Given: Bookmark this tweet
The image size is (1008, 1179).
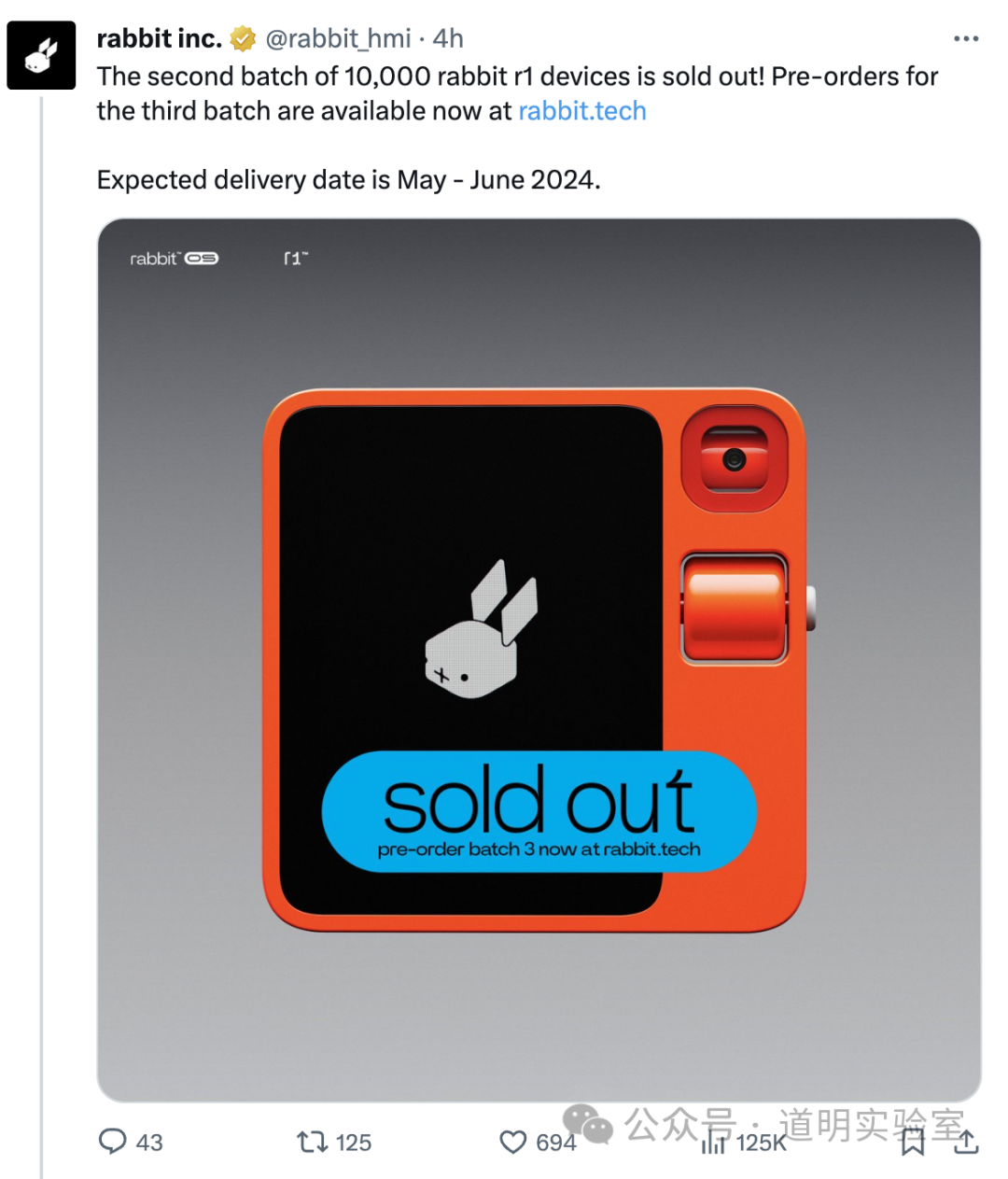Looking at the screenshot, I should point(913,1142).
